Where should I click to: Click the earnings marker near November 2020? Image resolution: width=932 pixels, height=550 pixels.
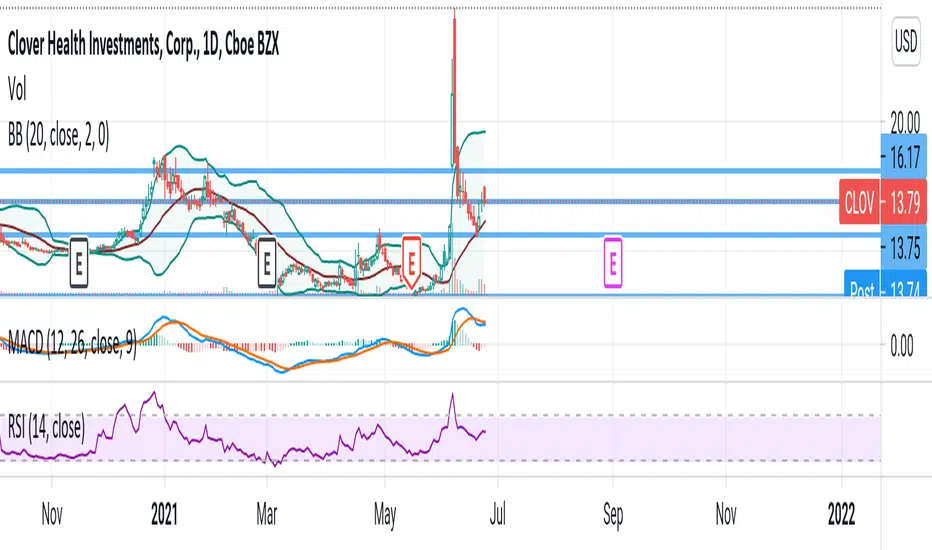coord(78,262)
